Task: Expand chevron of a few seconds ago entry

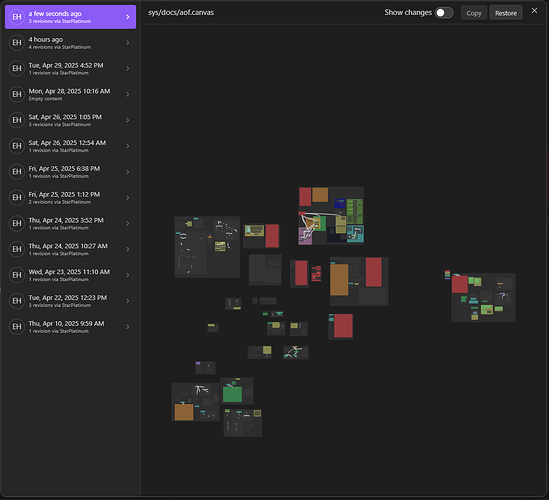Action: (127, 17)
